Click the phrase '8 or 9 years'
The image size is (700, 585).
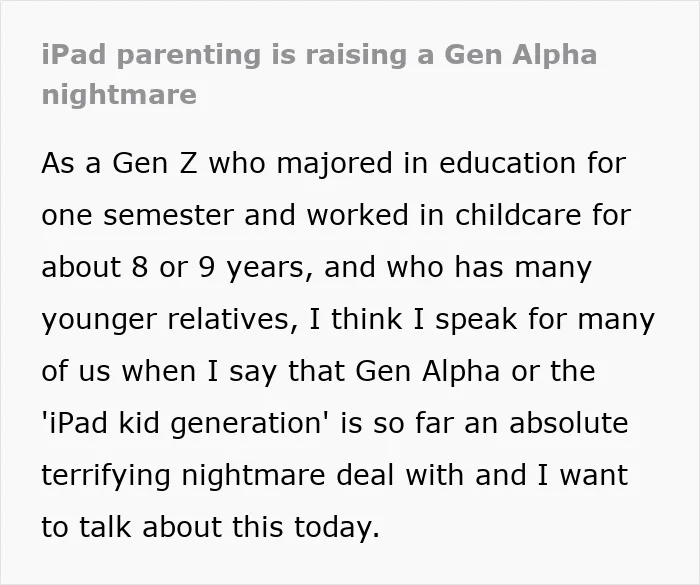click(x=217, y=268)
